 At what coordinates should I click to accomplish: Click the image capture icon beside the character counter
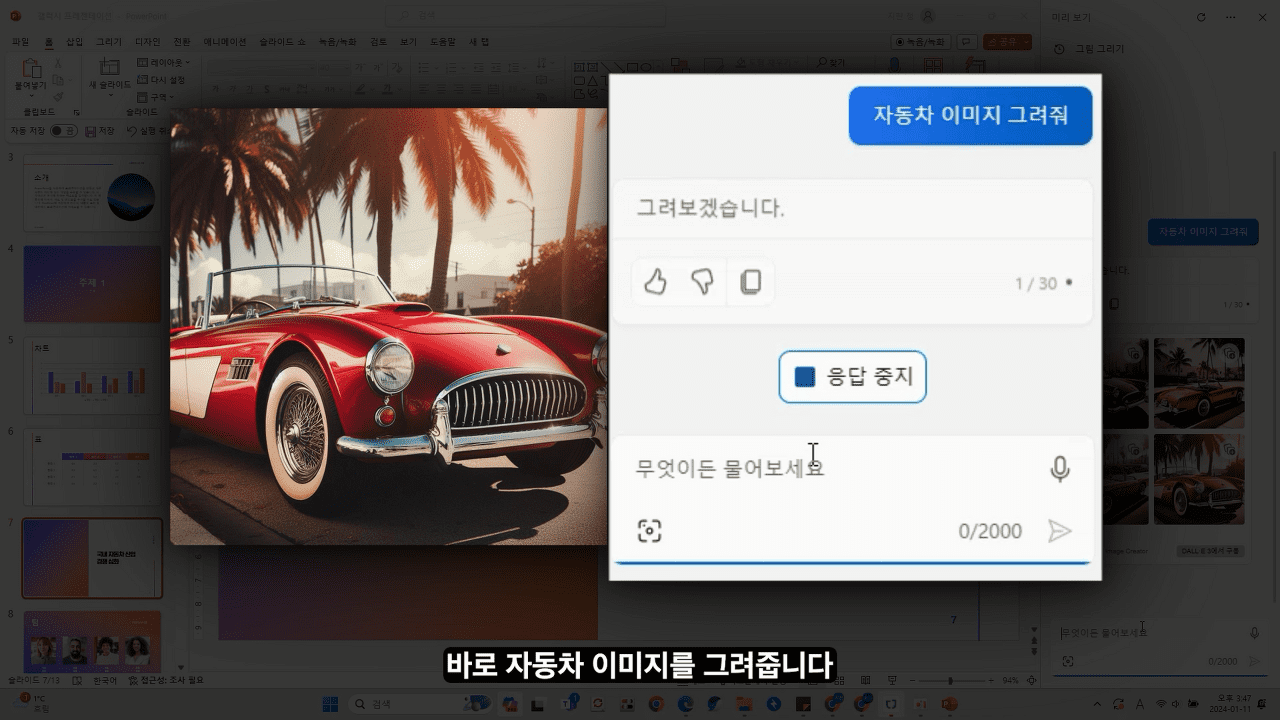point(650,531)
